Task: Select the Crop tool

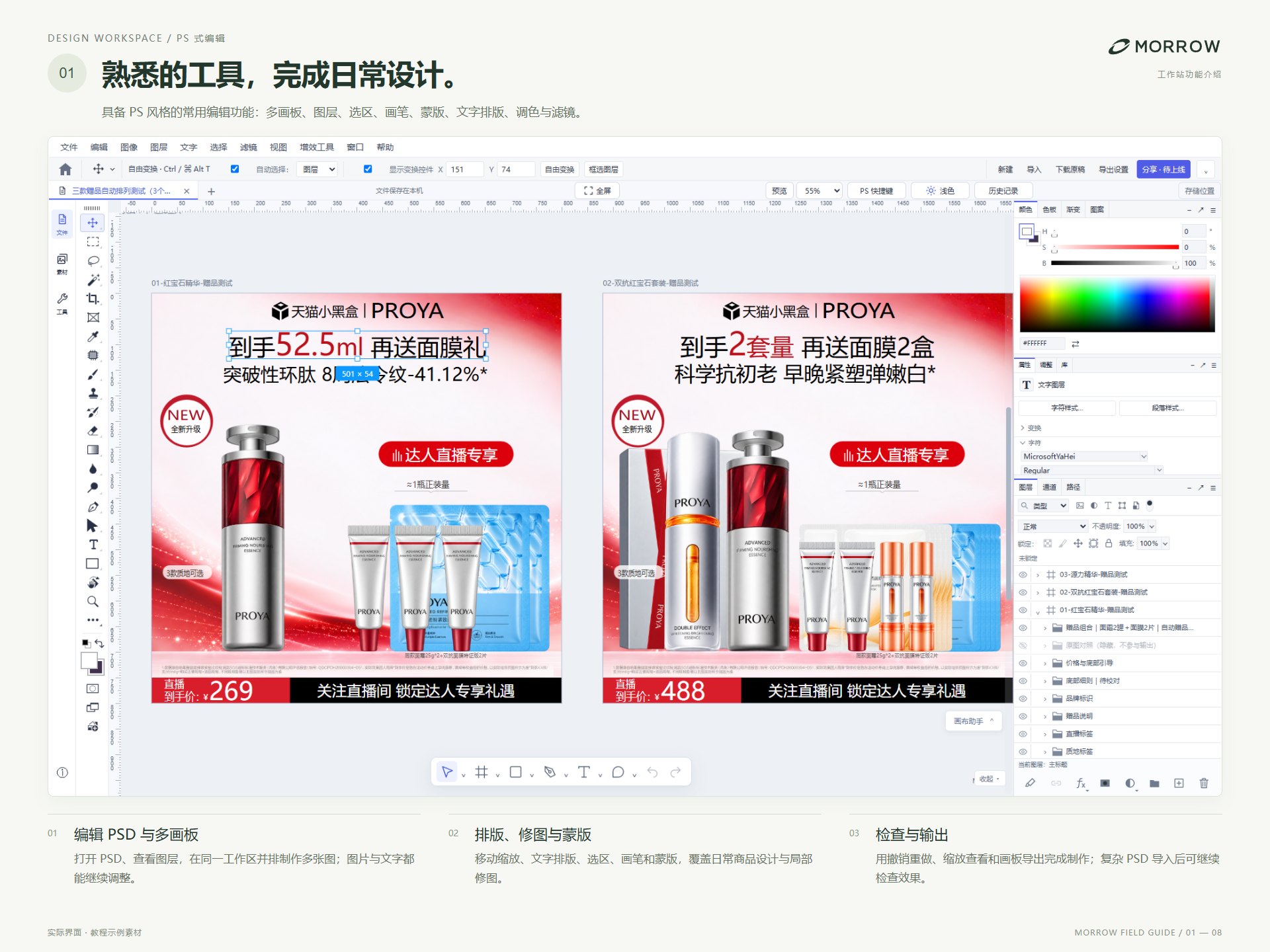Action: [93, 299]
